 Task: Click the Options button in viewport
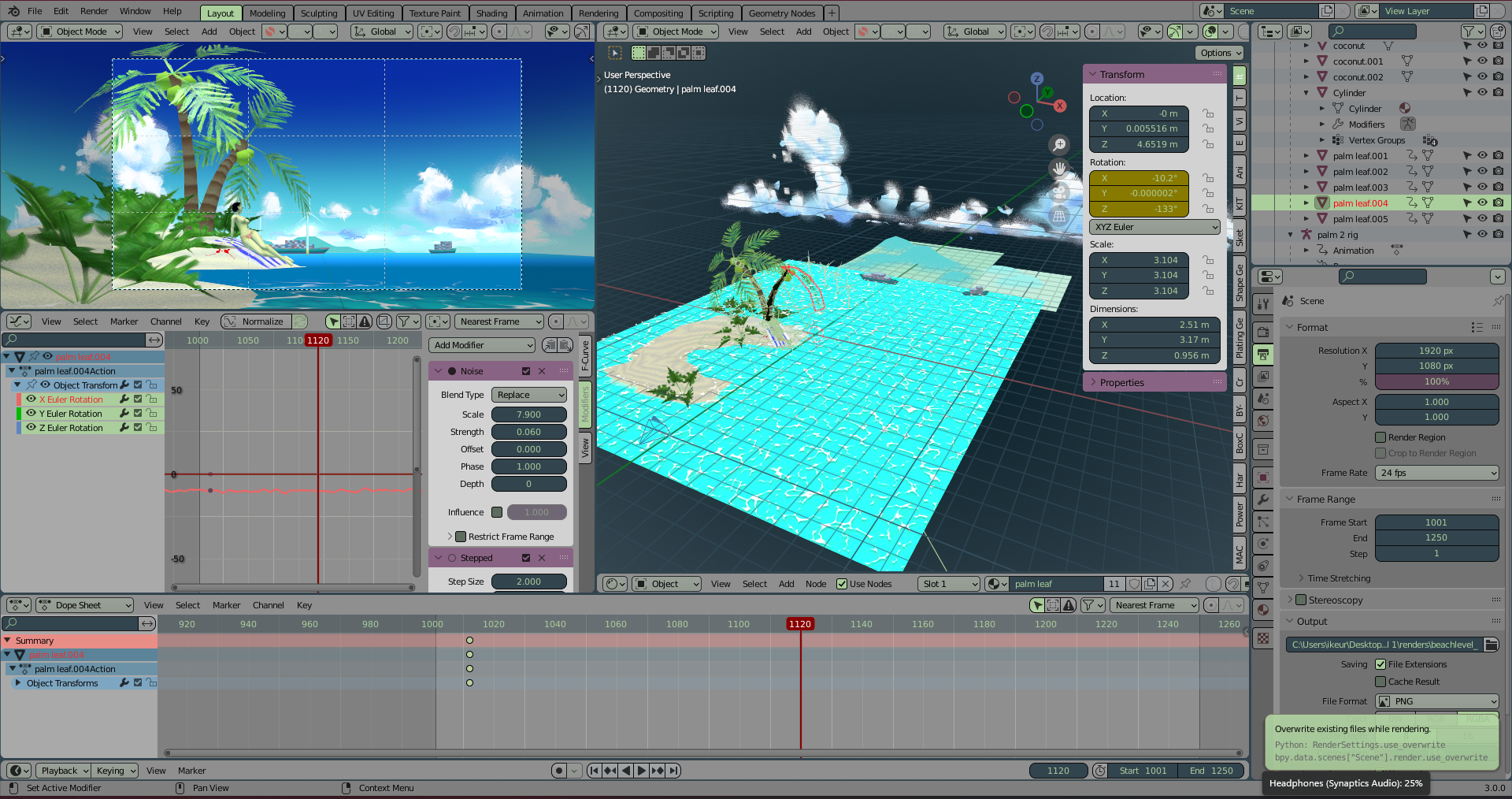1221,53
